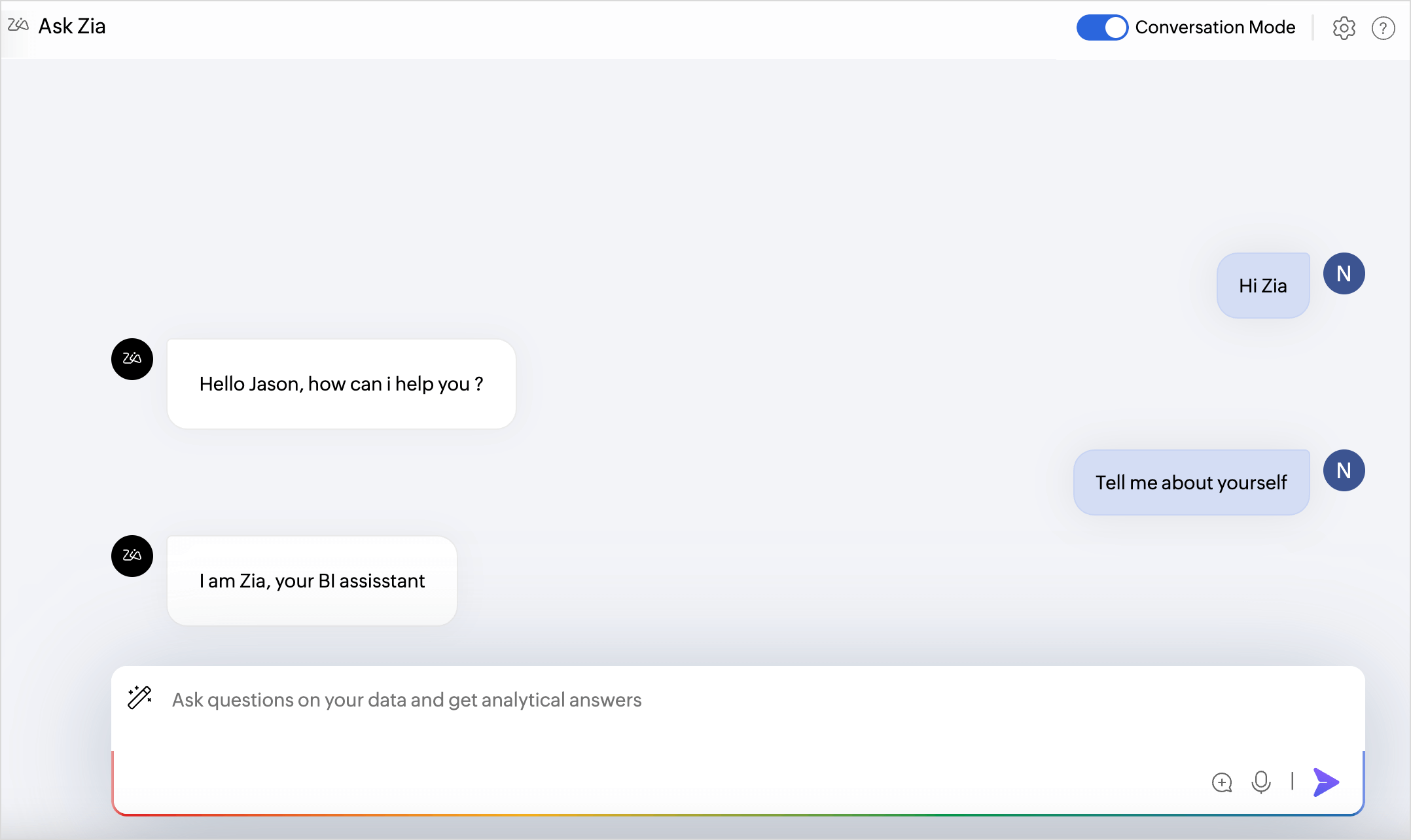This screenshot has width=1411, height=840.
Task: Send the message with arrow icon
Action: tap(1327, 782)
